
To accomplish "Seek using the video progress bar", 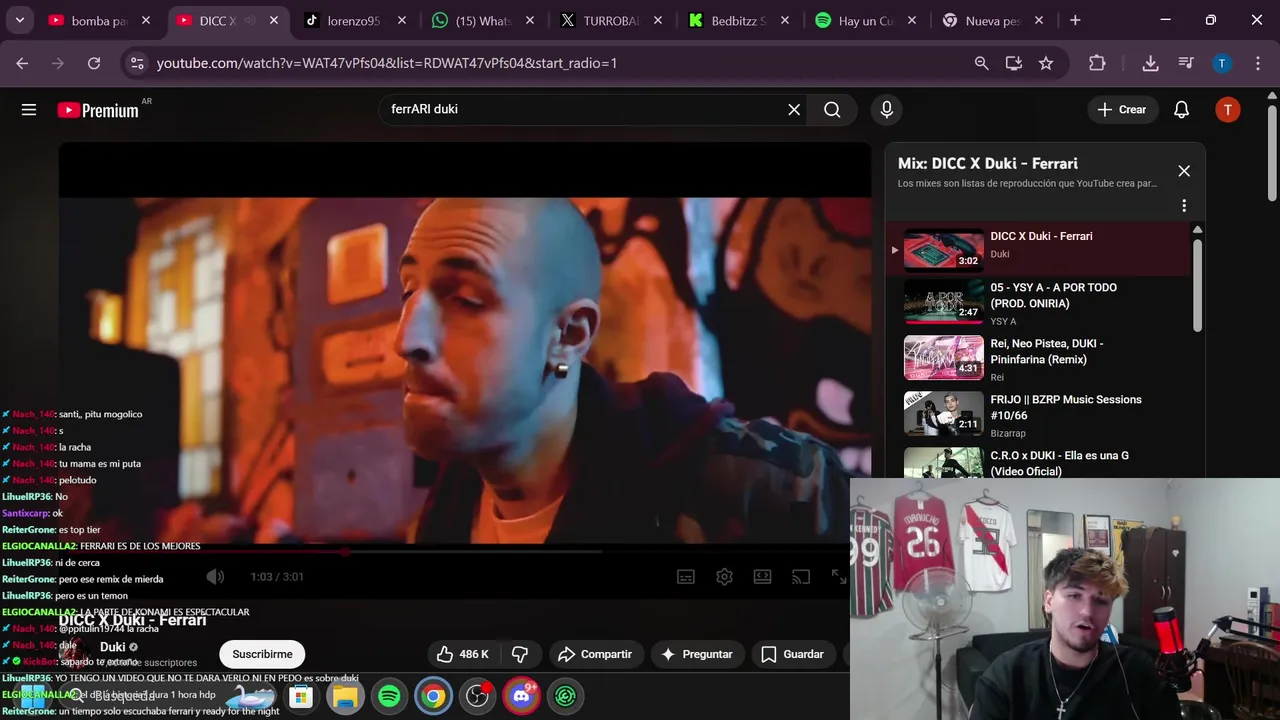I will coord(465,551).
